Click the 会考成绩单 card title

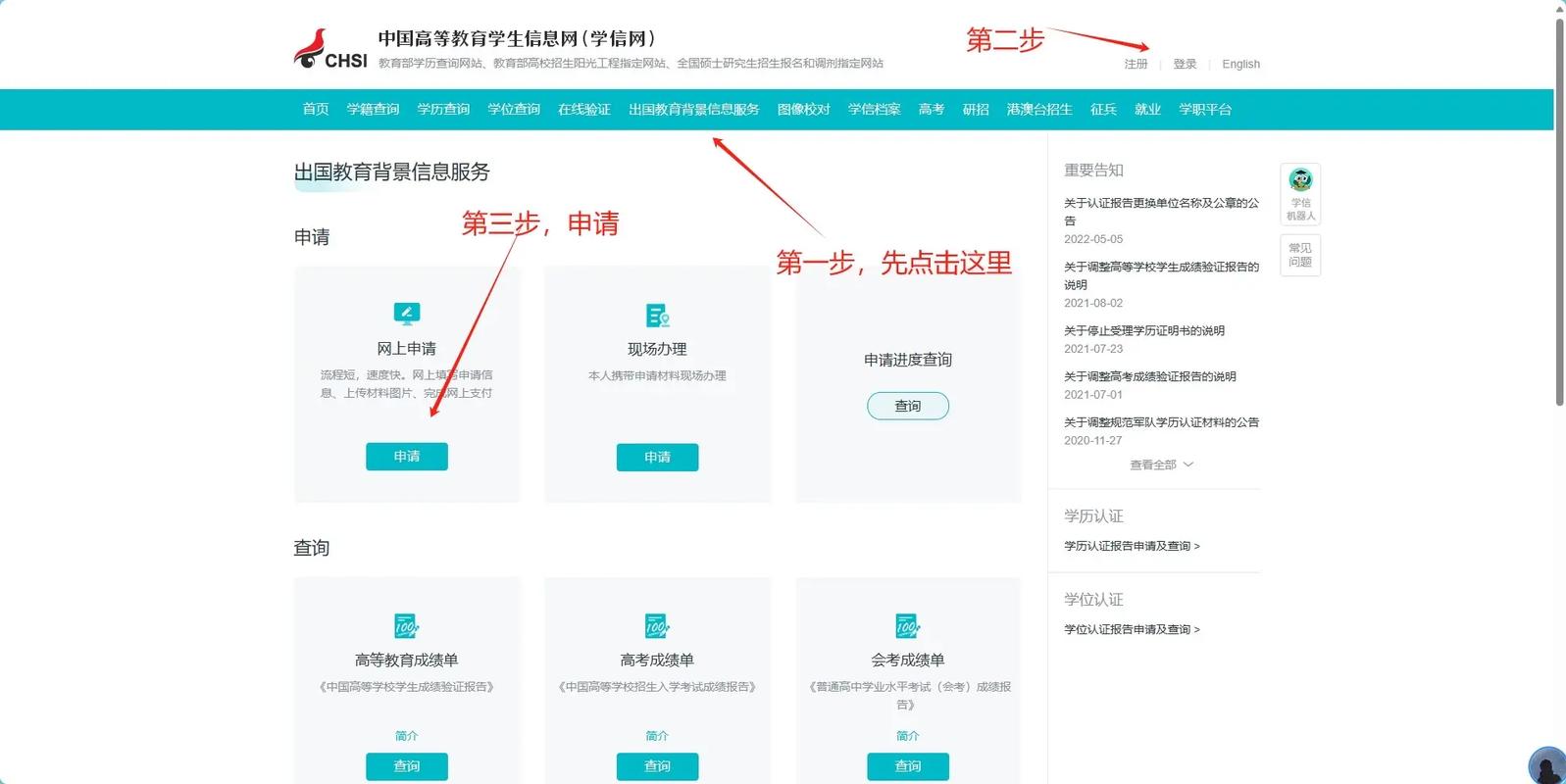point(908,661)
